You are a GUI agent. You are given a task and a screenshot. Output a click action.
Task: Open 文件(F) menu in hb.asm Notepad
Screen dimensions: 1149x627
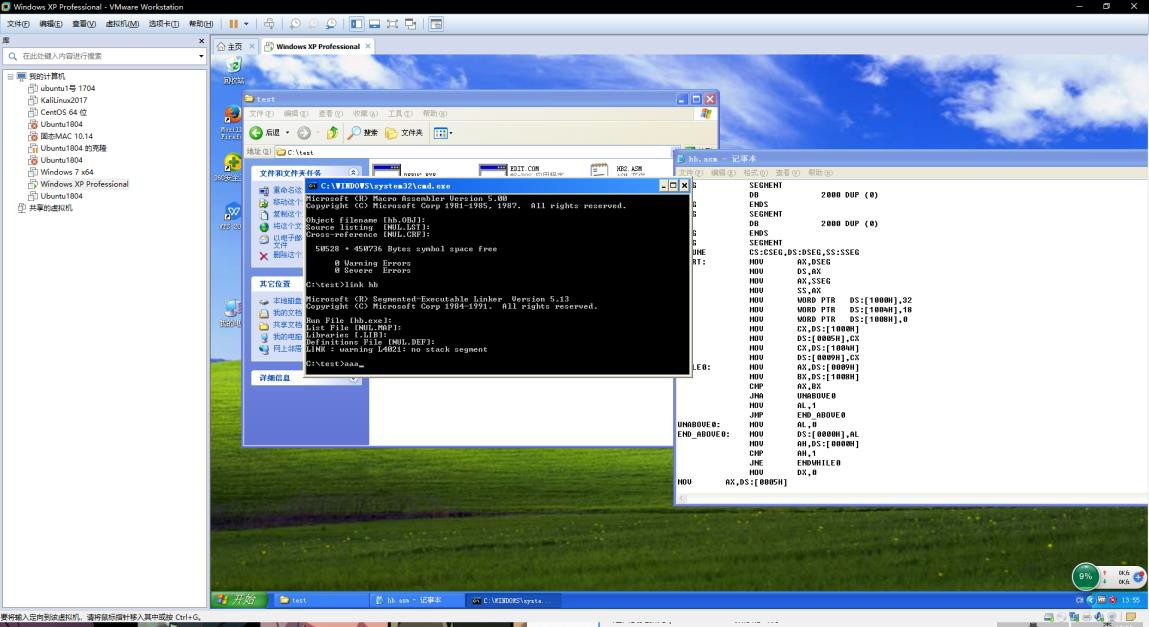[690, 173]
